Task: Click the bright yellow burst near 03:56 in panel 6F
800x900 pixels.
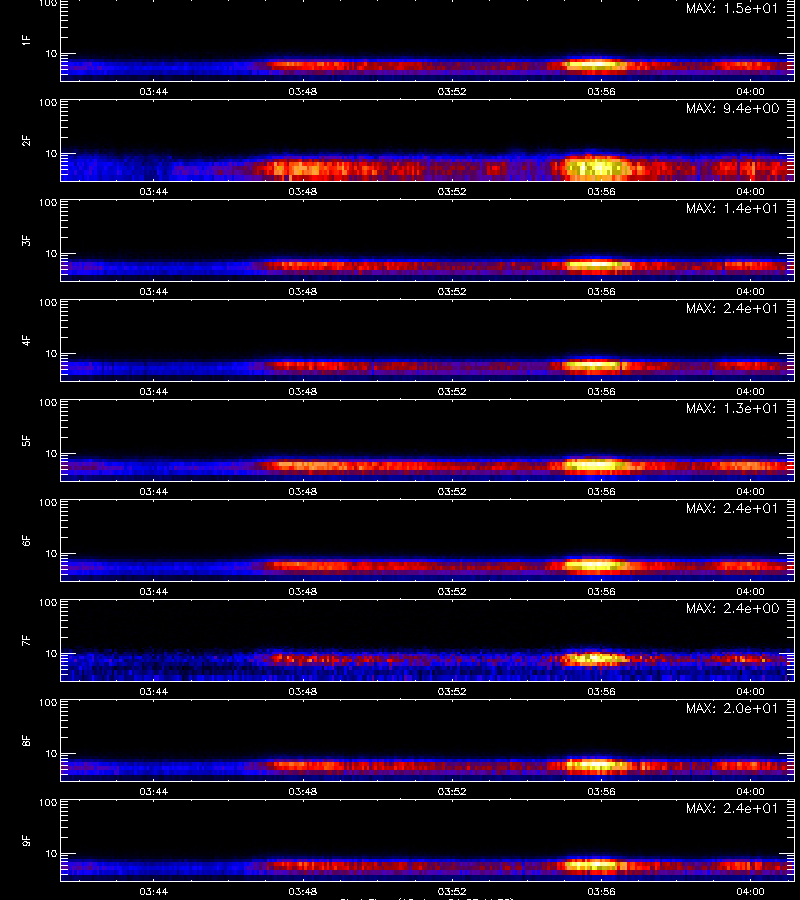Action: click(595, 566)
